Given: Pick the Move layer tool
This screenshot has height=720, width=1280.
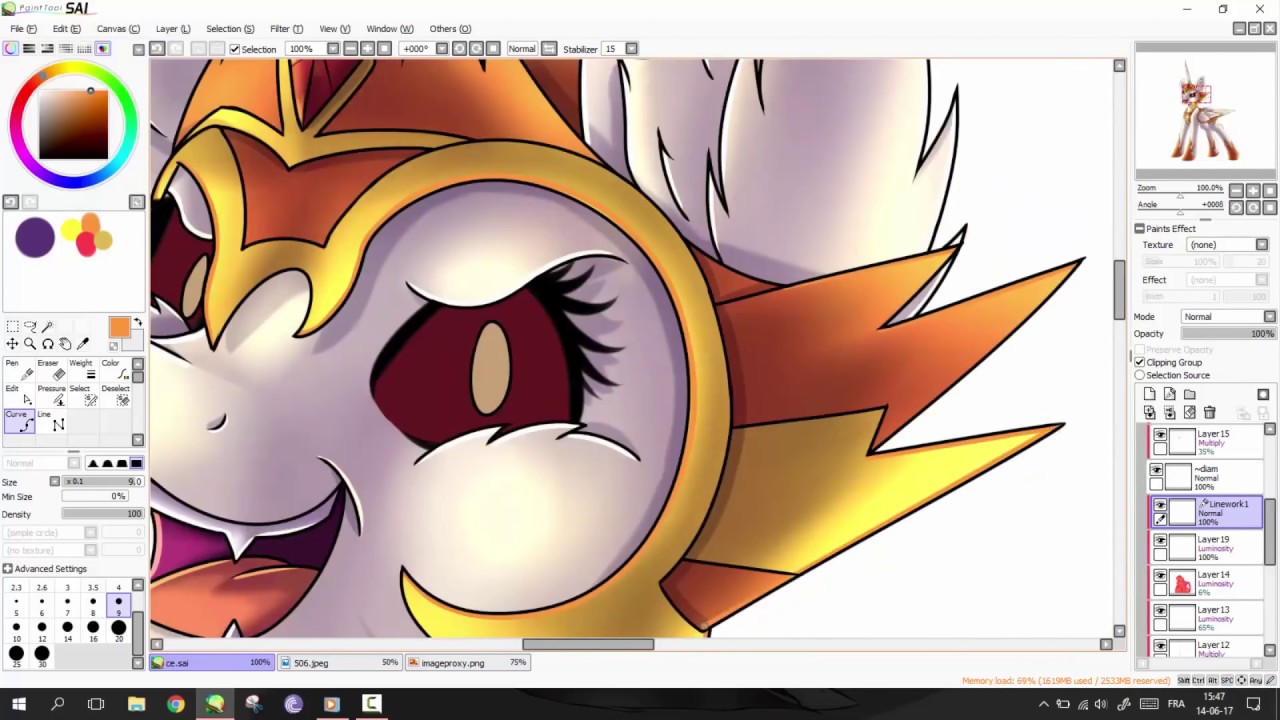Looking at the screenshot, I should tap(12, 344).
